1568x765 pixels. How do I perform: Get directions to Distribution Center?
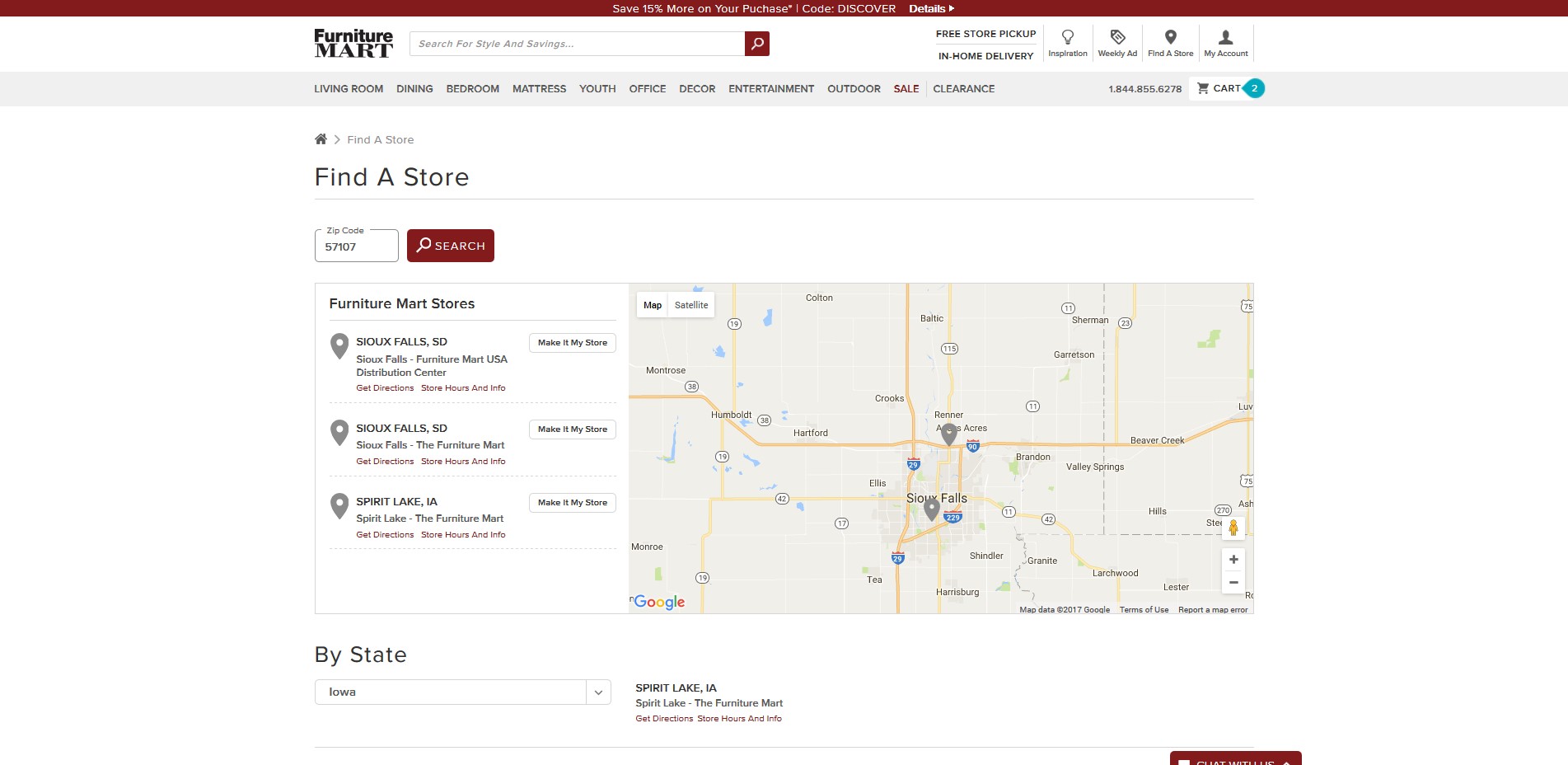coord(385,388)
